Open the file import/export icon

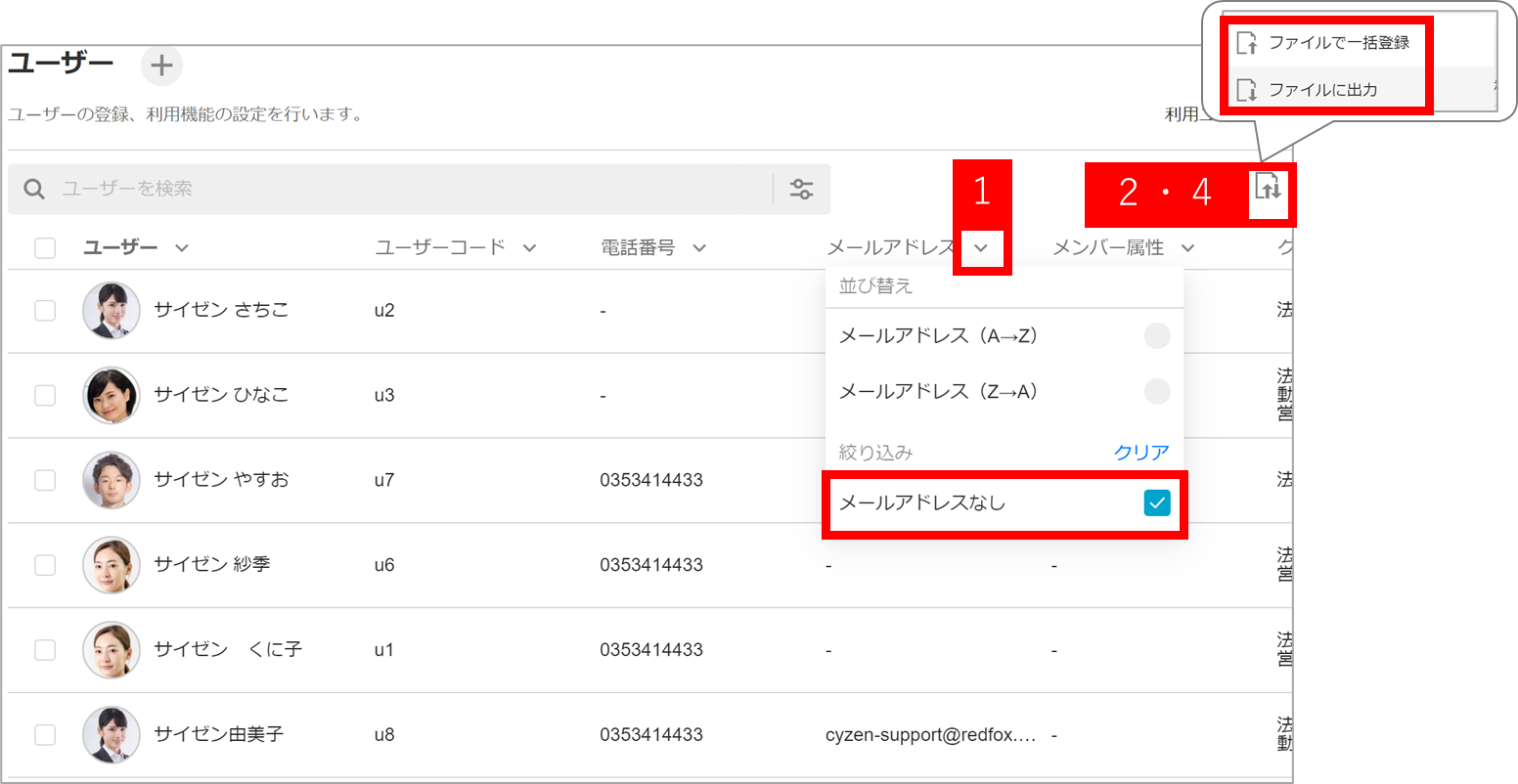click(x=1269, y=186)
